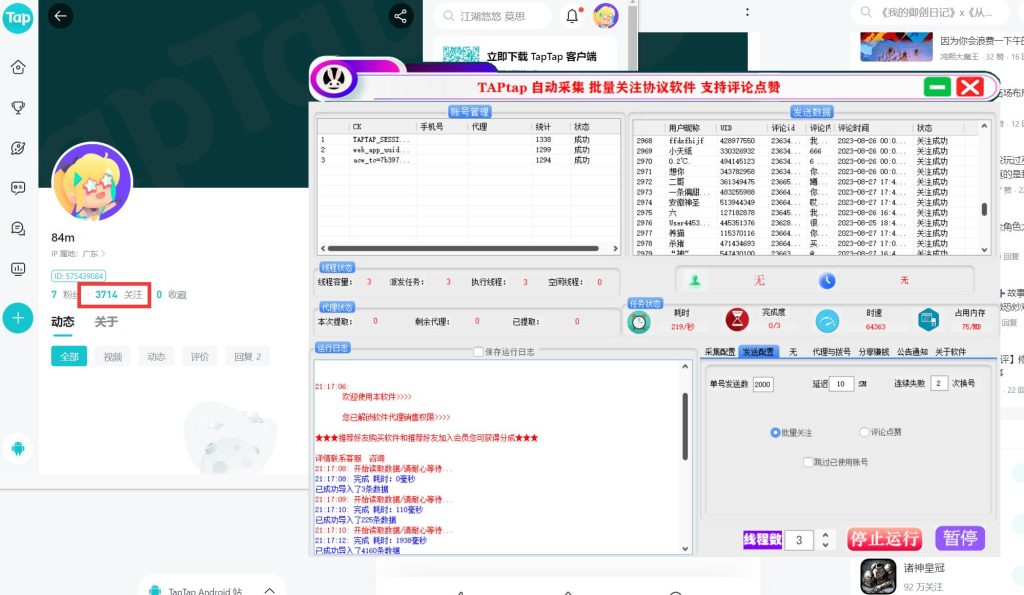Click the home icon in the left sidebar
The image size is (1024, 595).
tap(17, 67)
